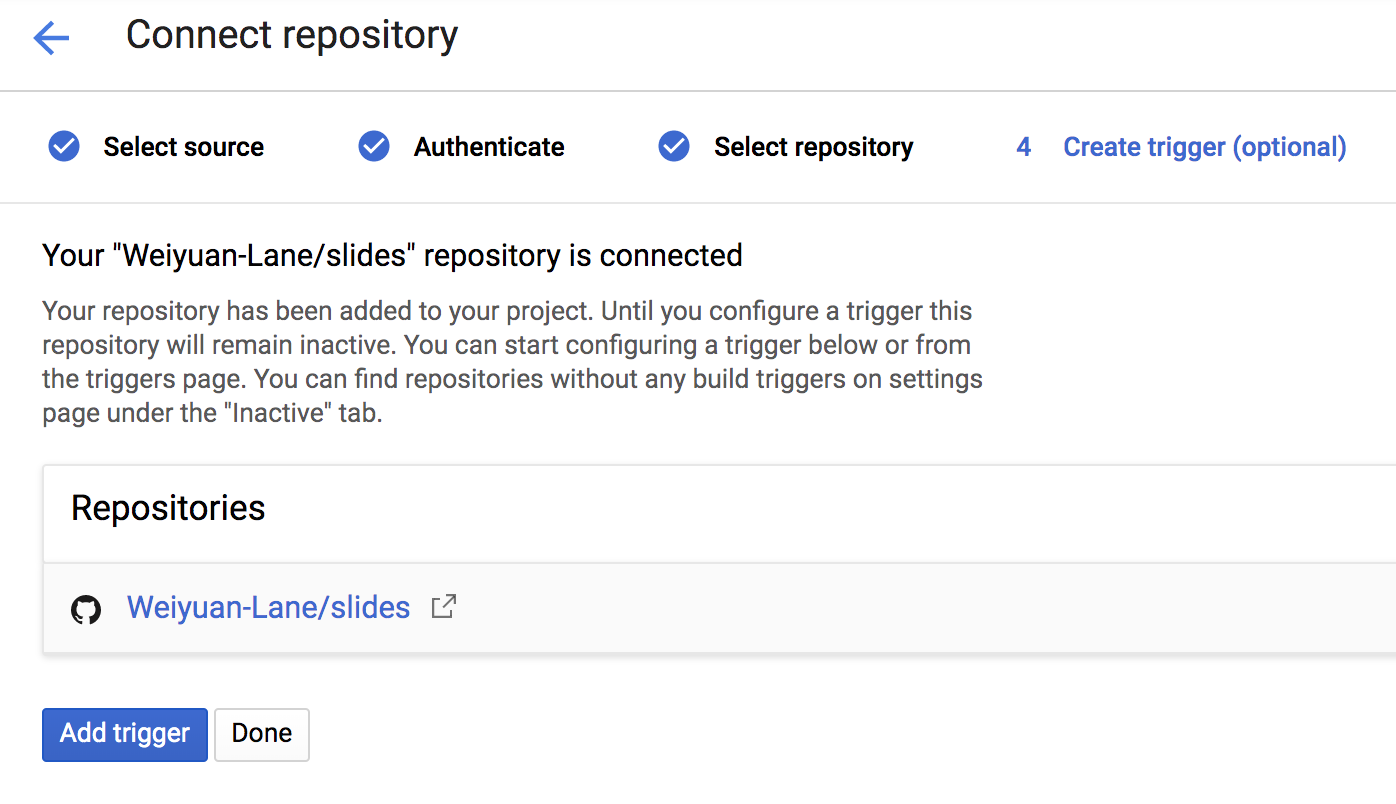Screen dimensions: 1396x804
Task: Click the Connect repository page title
Action: pyautogui.click(x=292, y=35)
